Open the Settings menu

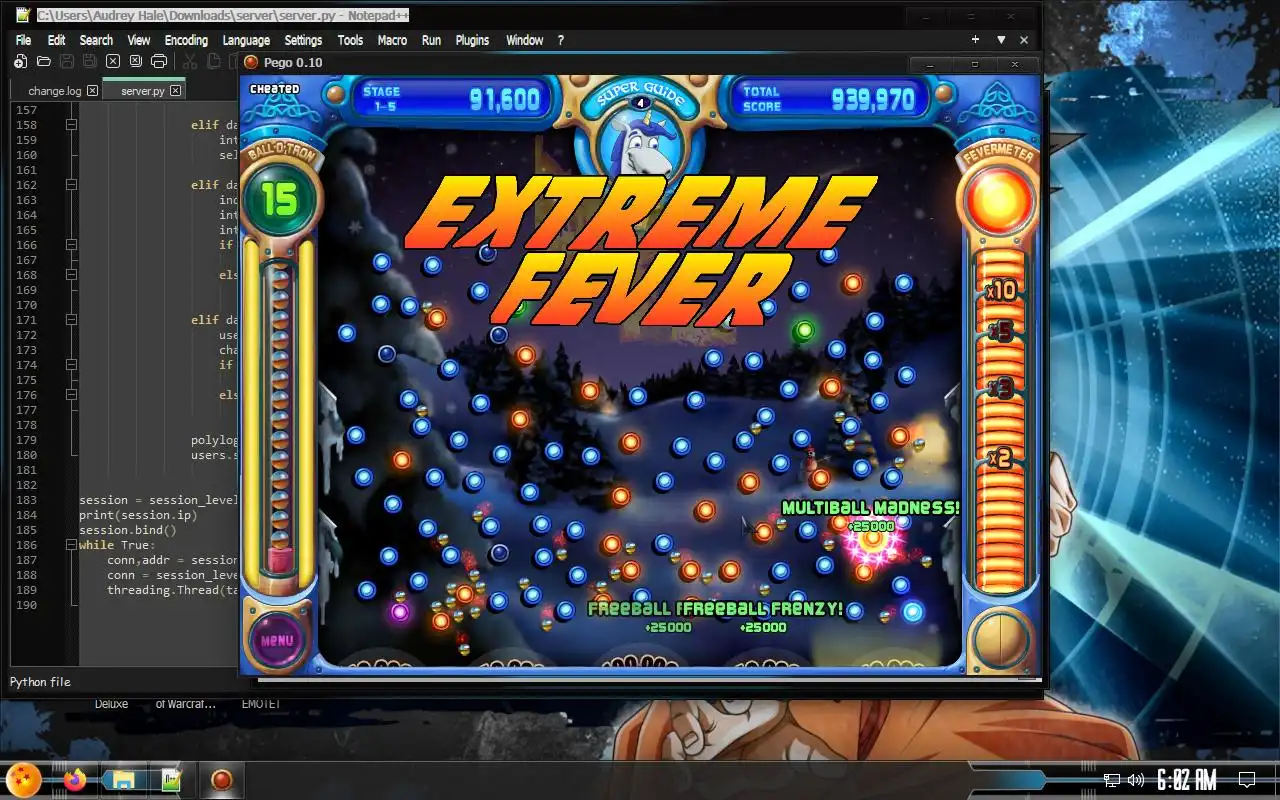[x=303, y=40]
